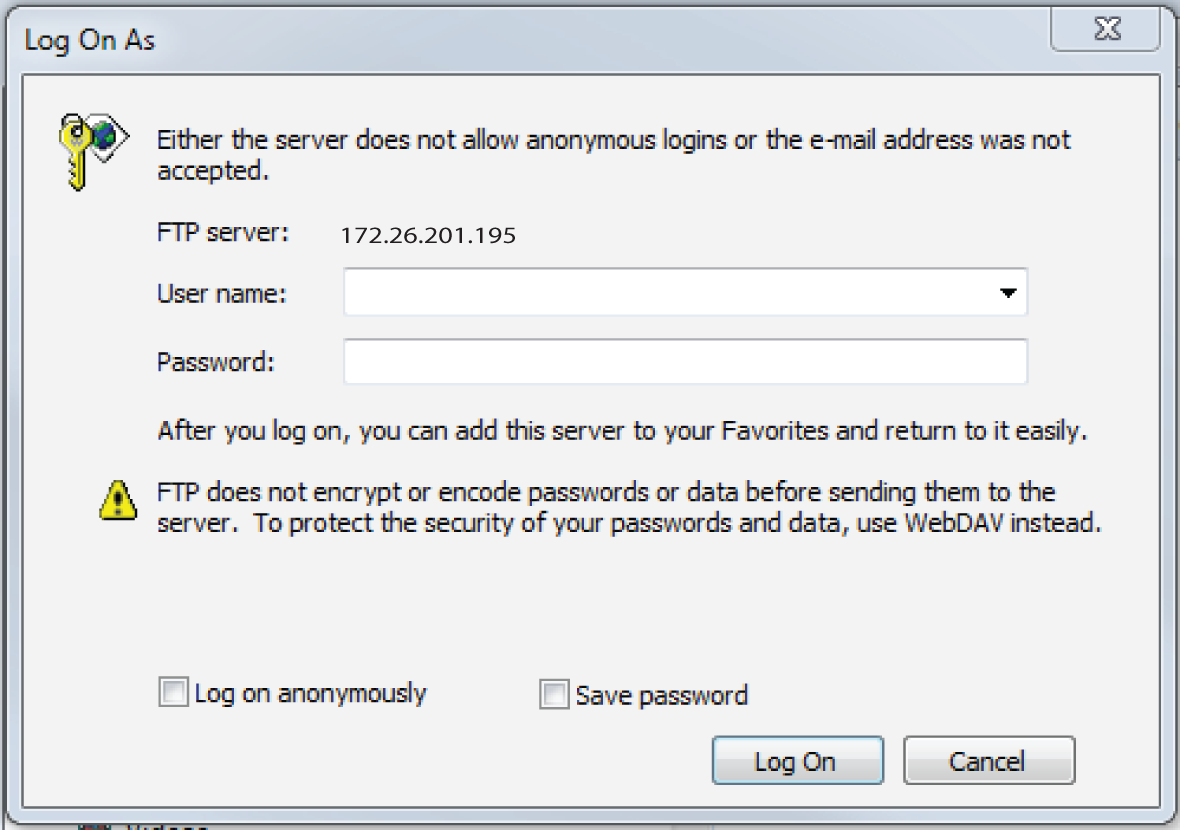
Task: Tick the Save password checkbox
Action: click(x=553, y=695)
